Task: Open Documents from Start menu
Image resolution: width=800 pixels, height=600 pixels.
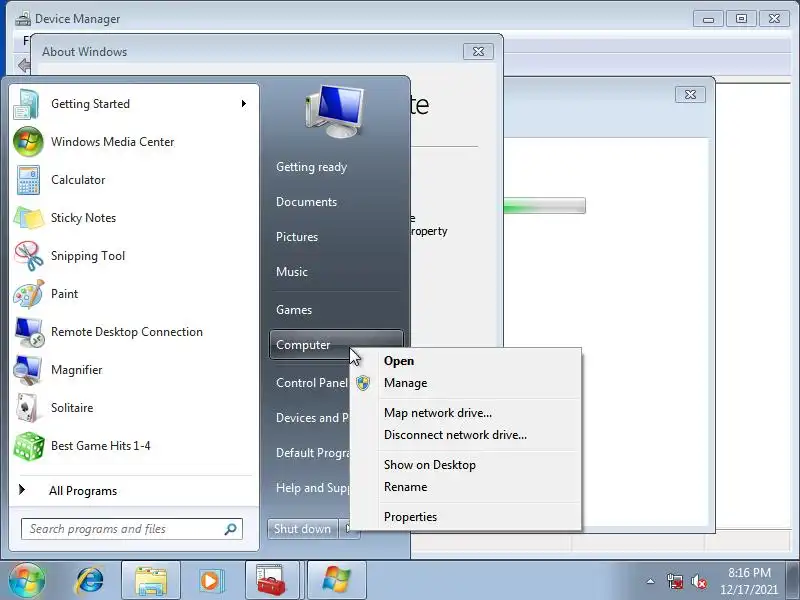Action: coord(306,202)
